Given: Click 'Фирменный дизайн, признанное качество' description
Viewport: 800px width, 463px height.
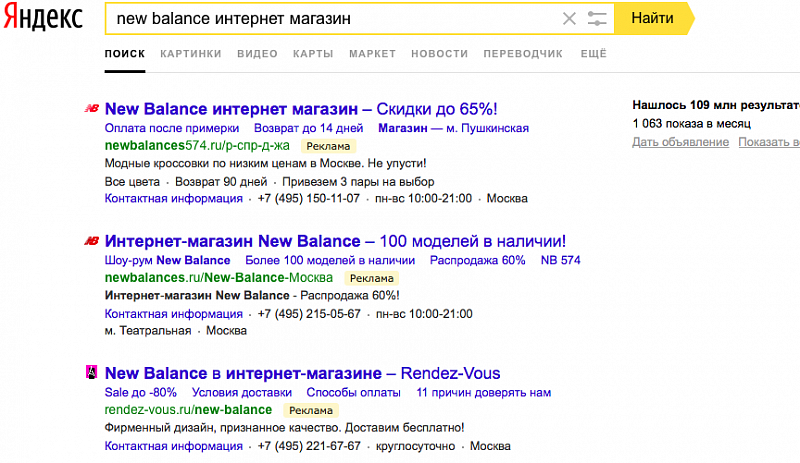Looking at the screenshot, I should pyautogui.click(x=284, y=428).
